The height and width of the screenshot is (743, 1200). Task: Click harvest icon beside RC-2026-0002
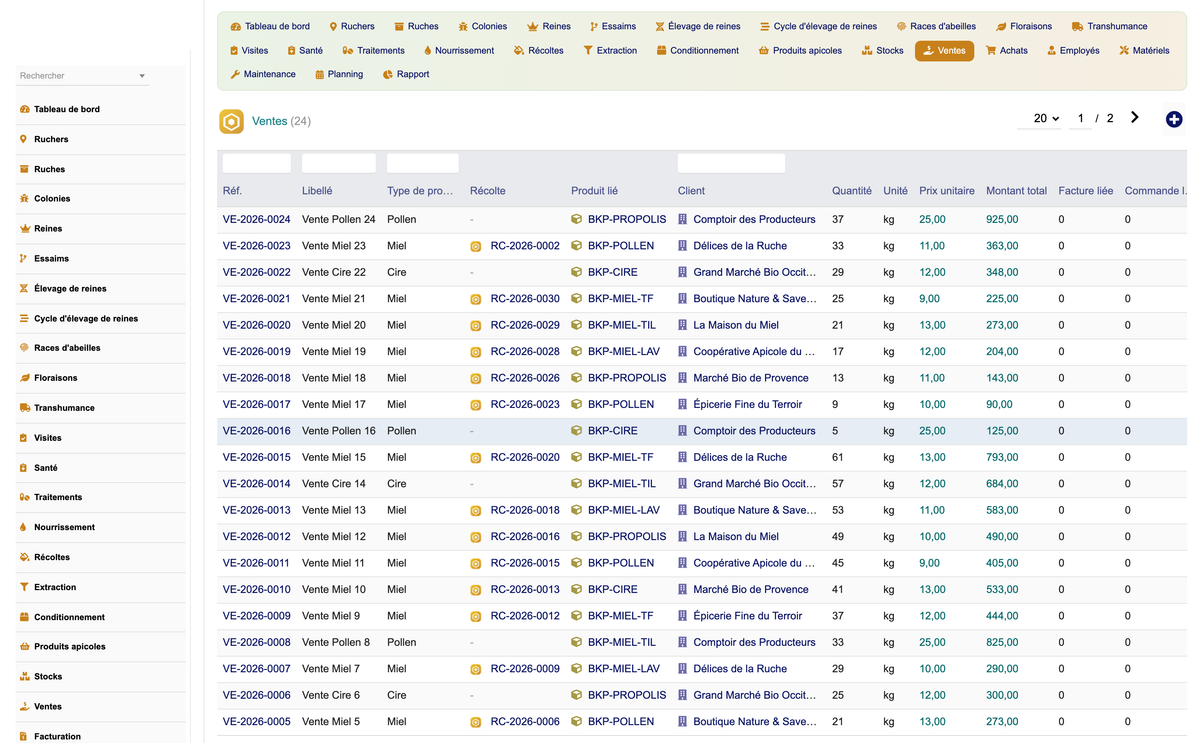click(476, 246)
